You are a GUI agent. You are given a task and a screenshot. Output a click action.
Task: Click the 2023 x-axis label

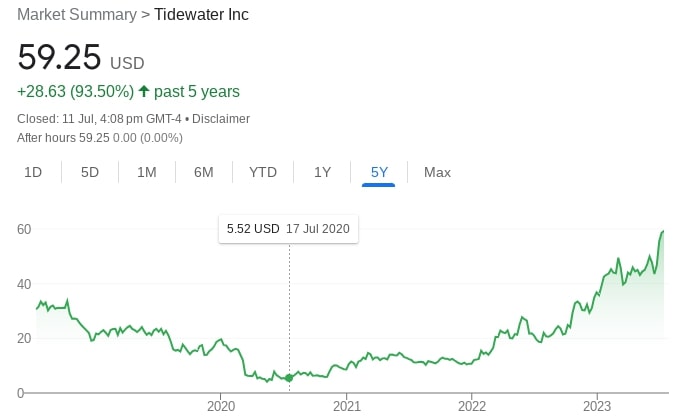[x=597, y=406]
